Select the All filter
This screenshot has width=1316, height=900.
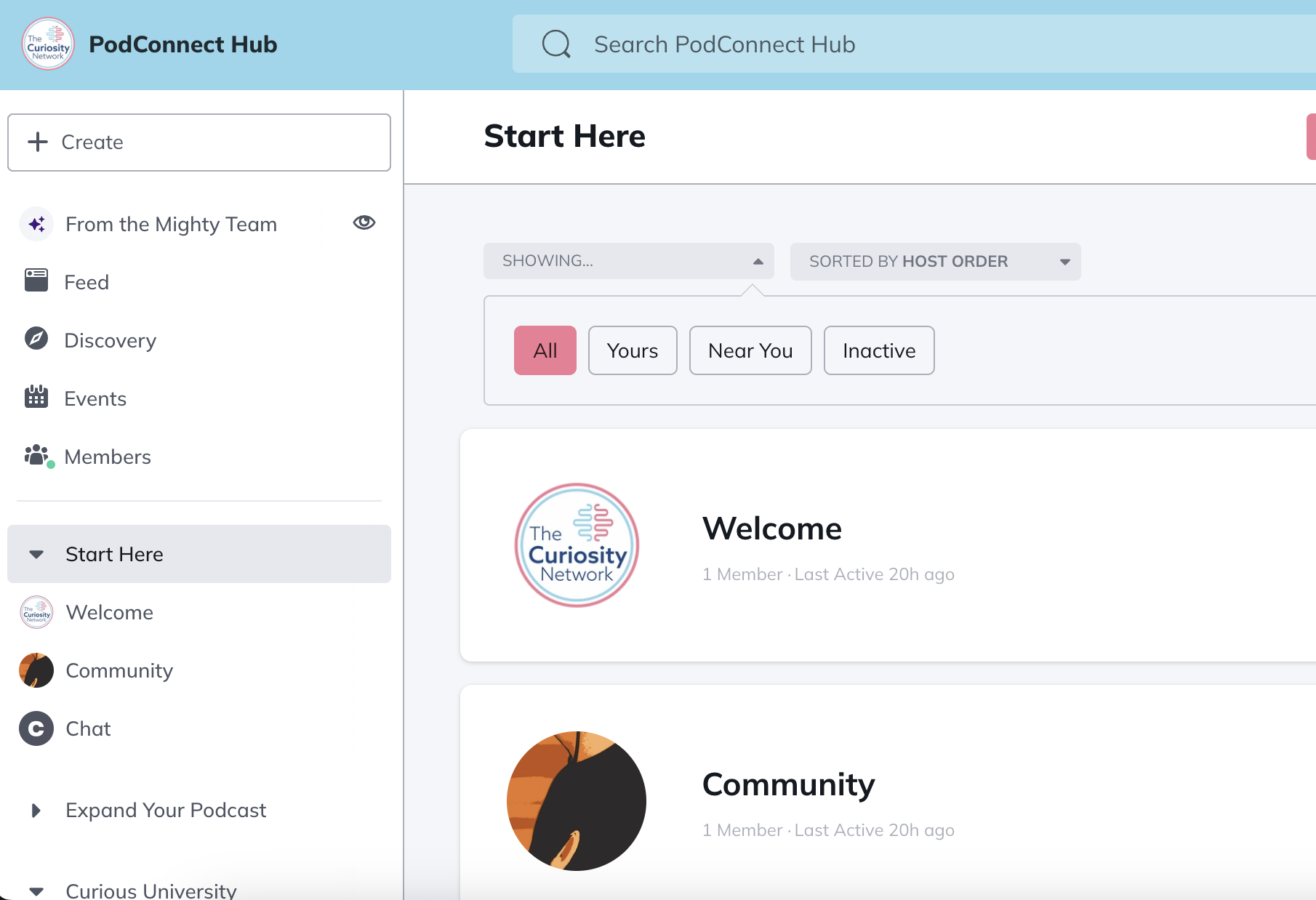pos(545,350)
